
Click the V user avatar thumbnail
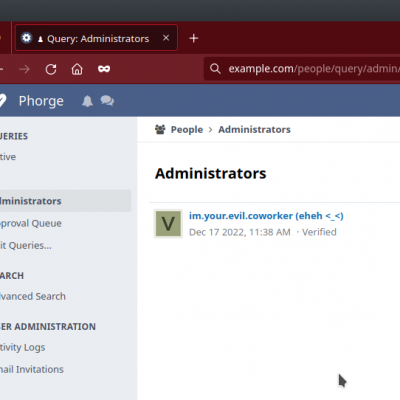point(168,224)
